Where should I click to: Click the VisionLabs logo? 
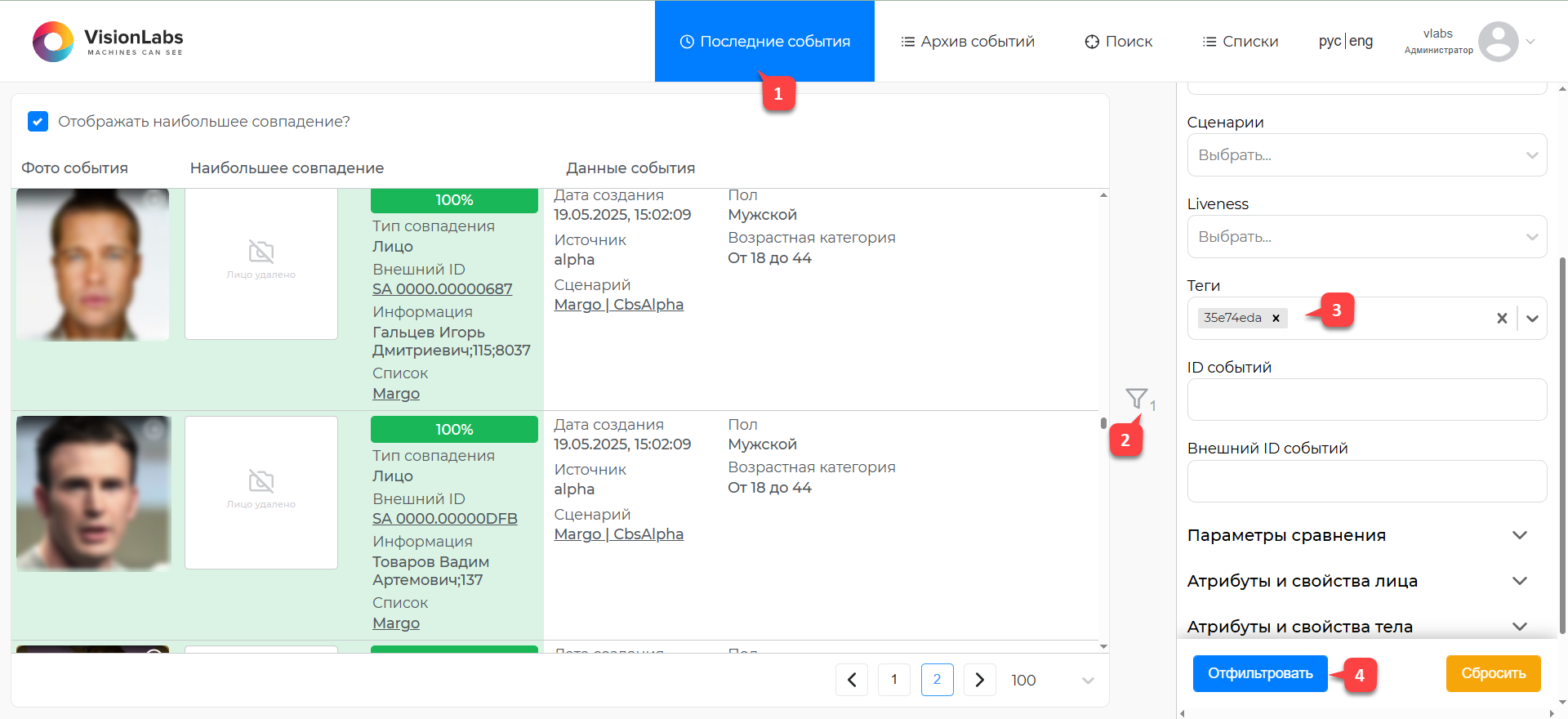(108, 42)
